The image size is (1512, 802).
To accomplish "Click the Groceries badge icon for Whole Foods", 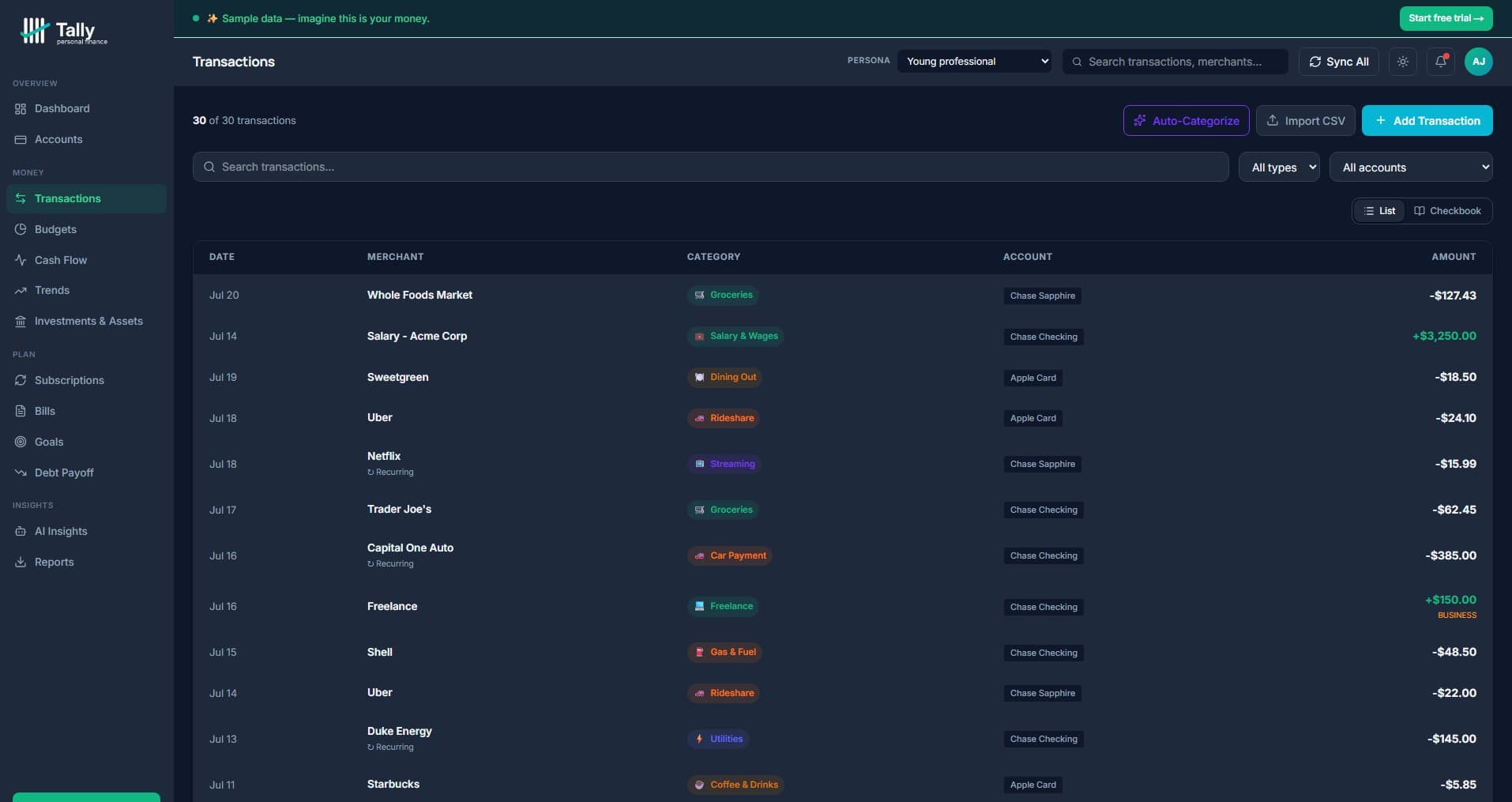I will (699, 296).
